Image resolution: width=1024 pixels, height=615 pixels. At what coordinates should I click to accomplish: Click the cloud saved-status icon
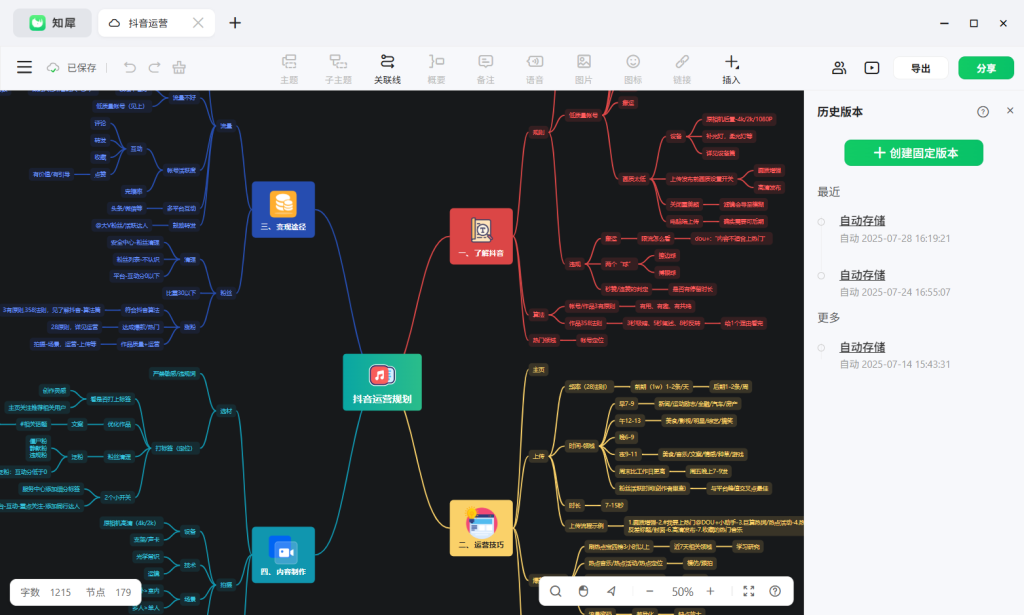click(53, 67)
